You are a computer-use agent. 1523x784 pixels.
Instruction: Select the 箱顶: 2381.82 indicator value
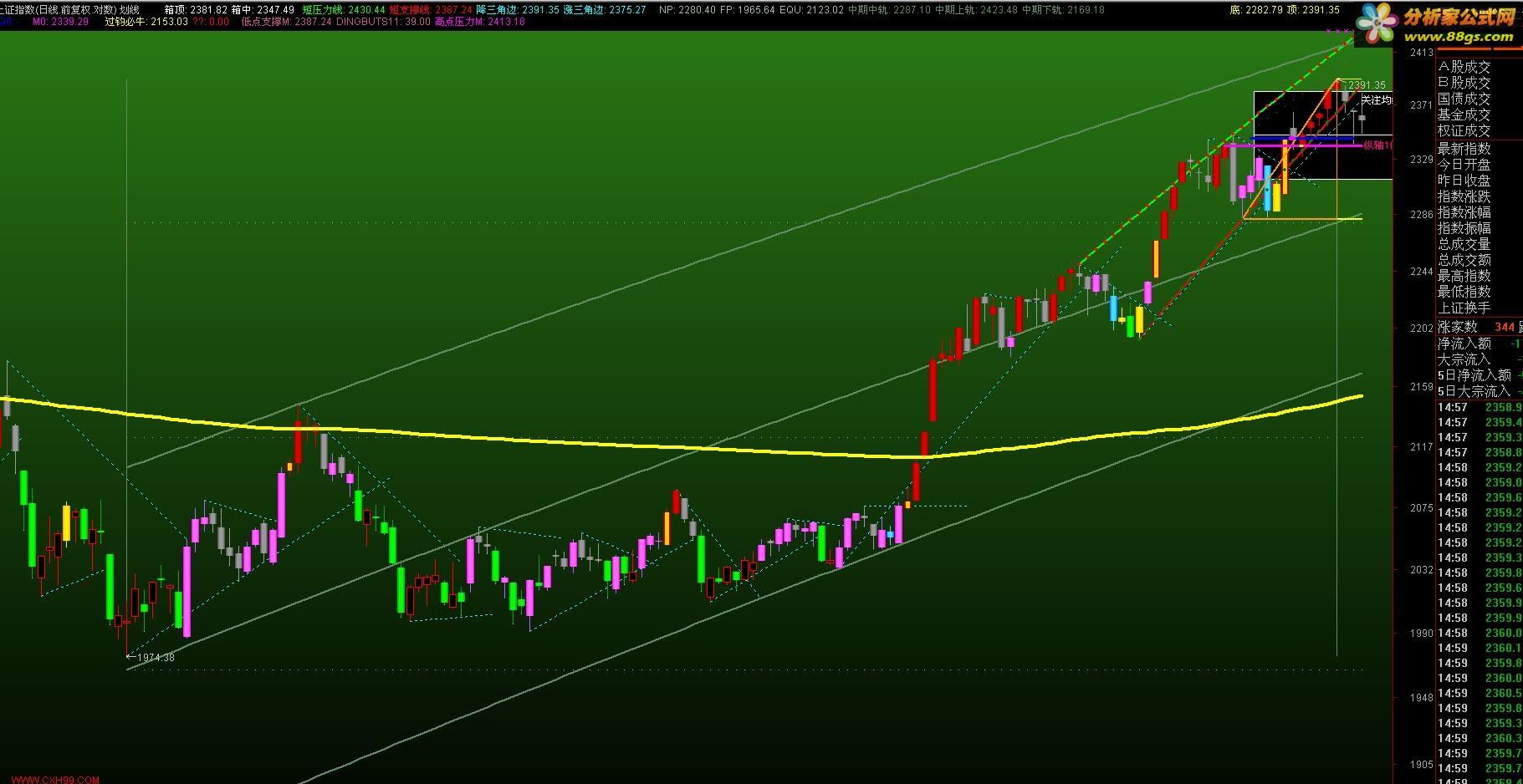196,10
